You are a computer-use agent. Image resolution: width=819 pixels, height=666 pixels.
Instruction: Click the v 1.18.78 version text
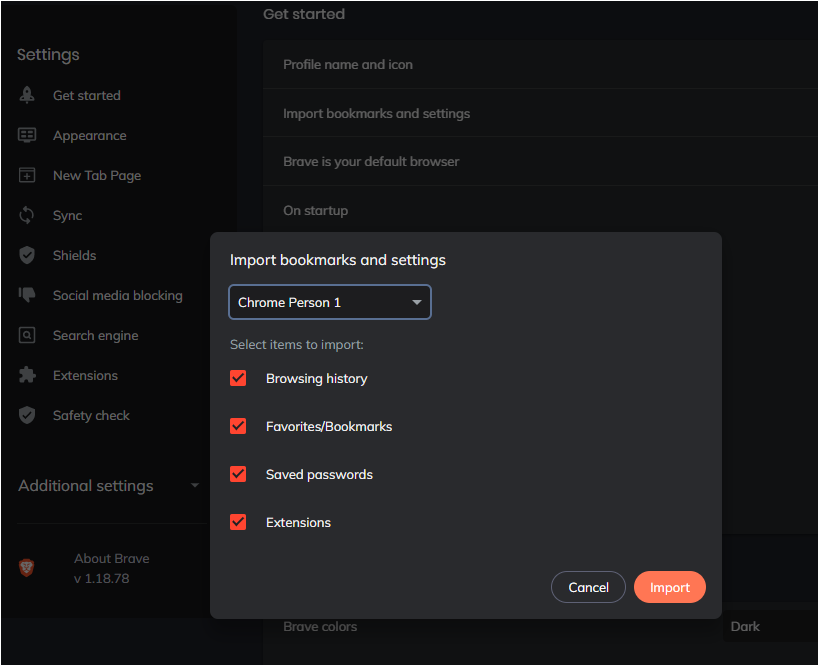tap(101, 578)
